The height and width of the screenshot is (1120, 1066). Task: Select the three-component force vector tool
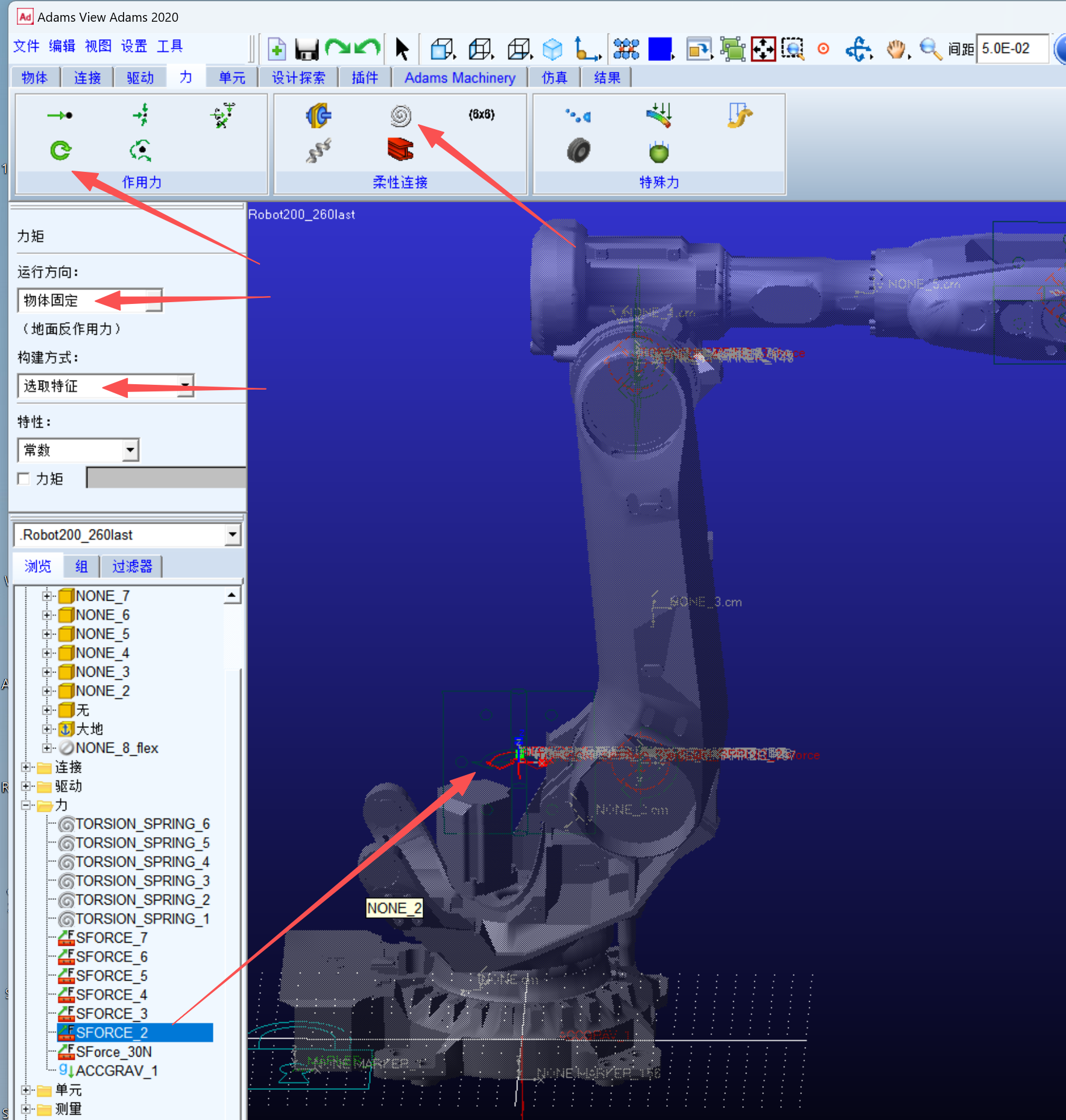[x=140, y=115]
